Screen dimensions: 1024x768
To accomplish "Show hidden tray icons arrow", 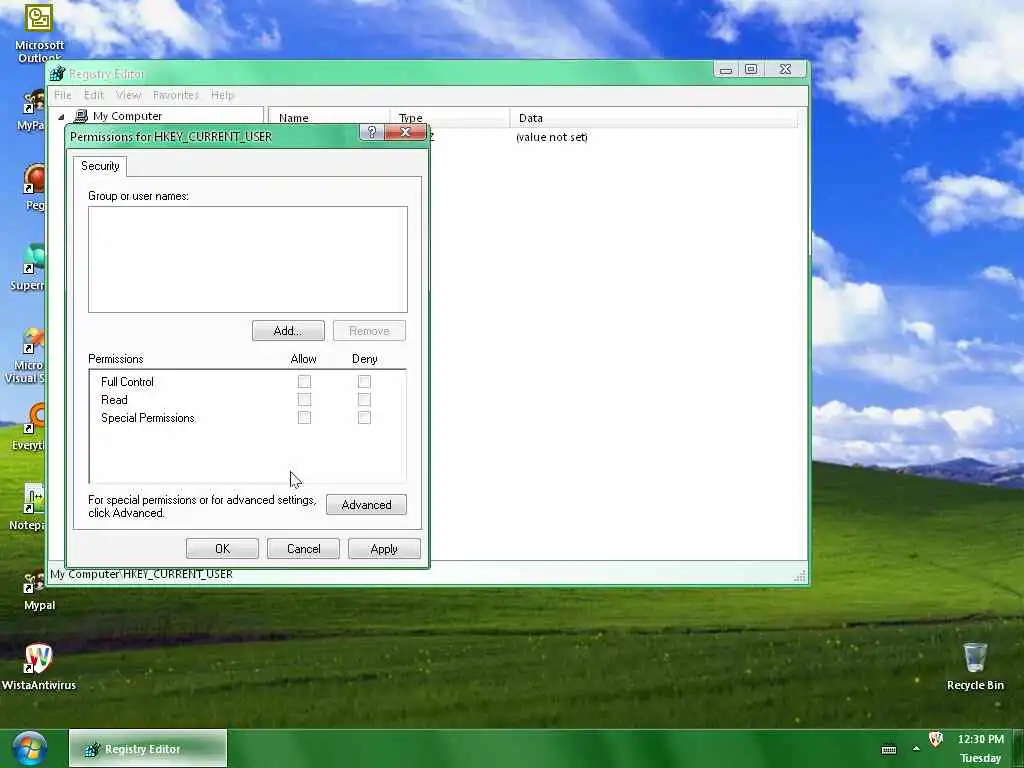I will pyautogui.click(x=916, y=748).
